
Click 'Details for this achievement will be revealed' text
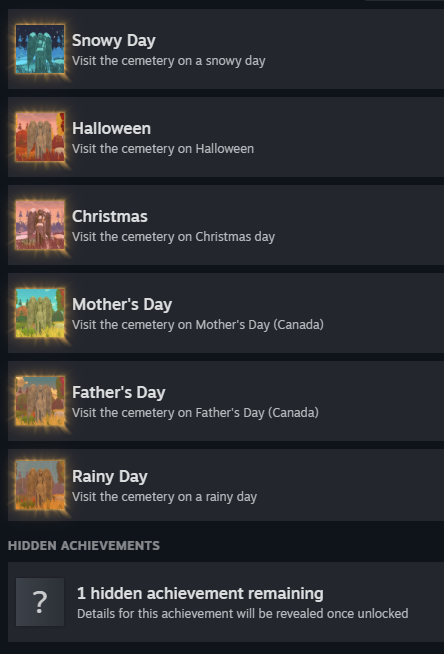click(x=243, y=614)
